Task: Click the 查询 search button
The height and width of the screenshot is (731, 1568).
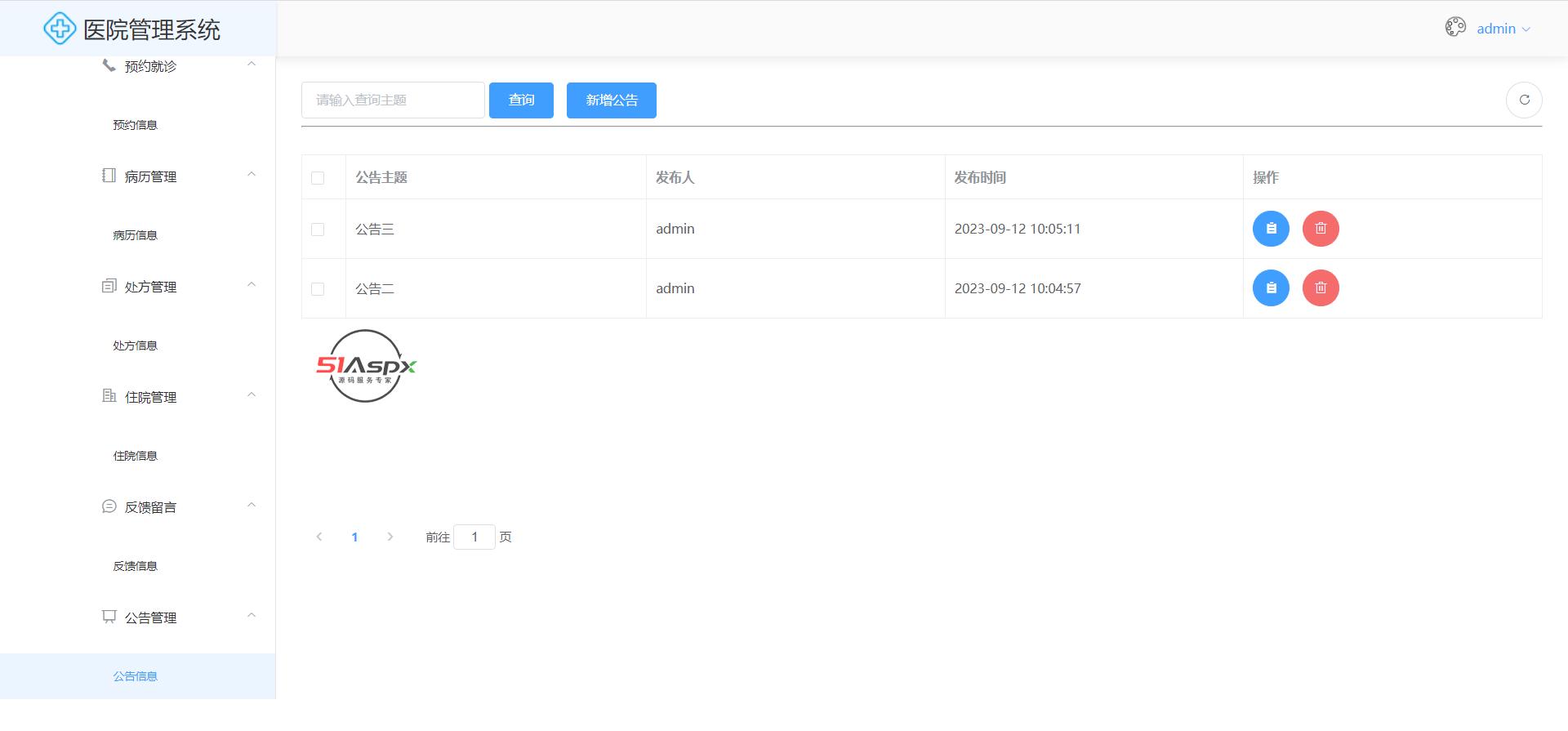Action: pos(521,100)
